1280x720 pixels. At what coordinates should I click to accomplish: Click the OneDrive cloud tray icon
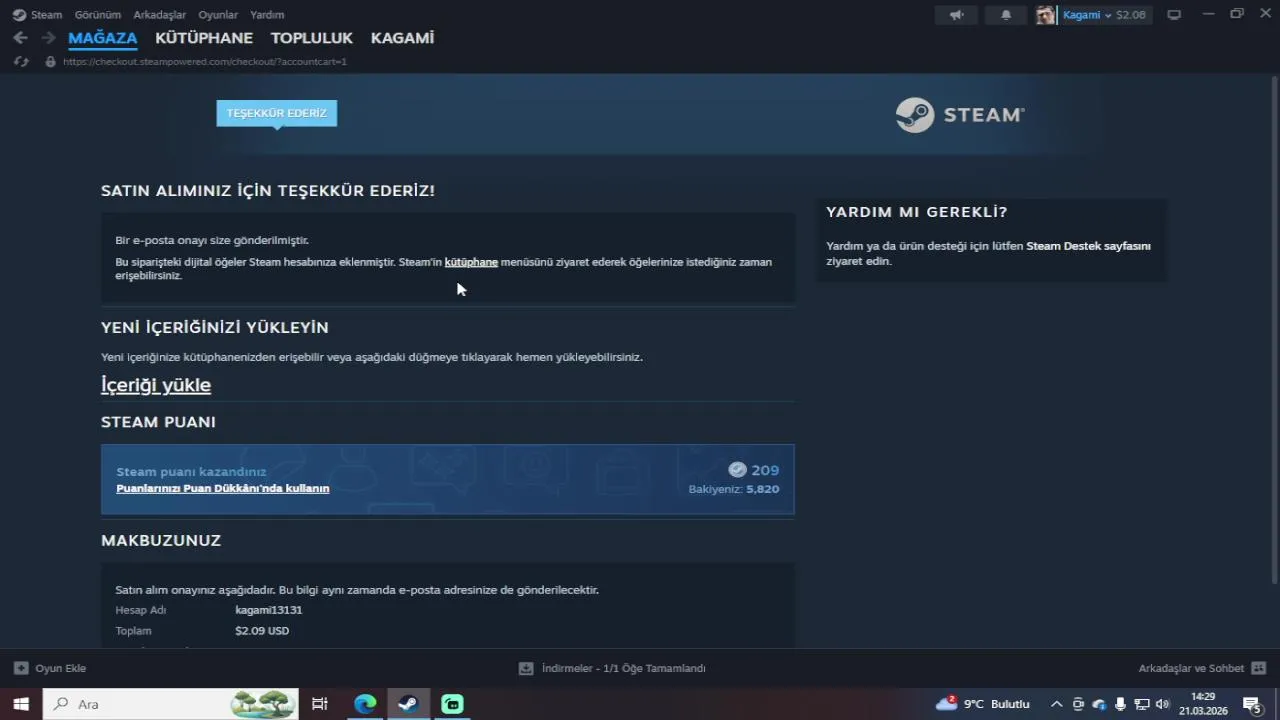(x=1099, y=704)
